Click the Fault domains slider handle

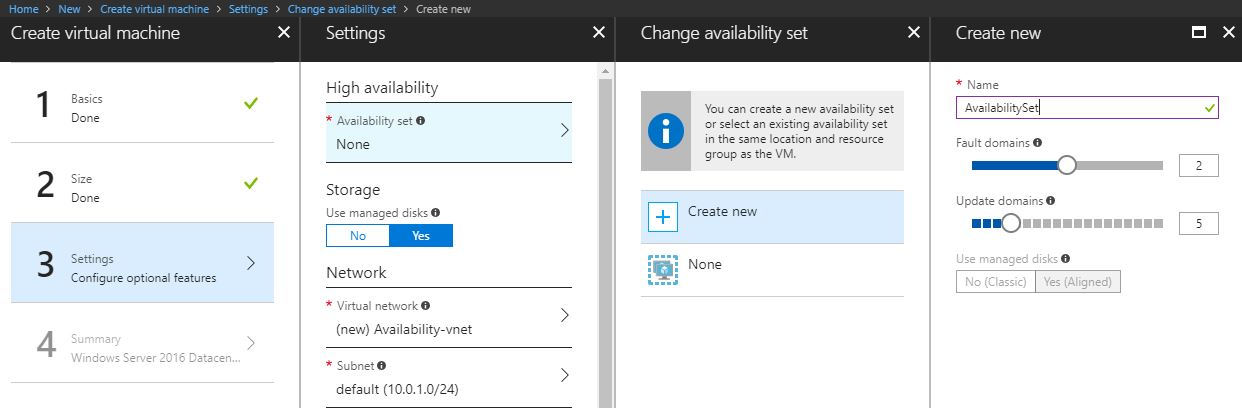(x=1066, y=166)
